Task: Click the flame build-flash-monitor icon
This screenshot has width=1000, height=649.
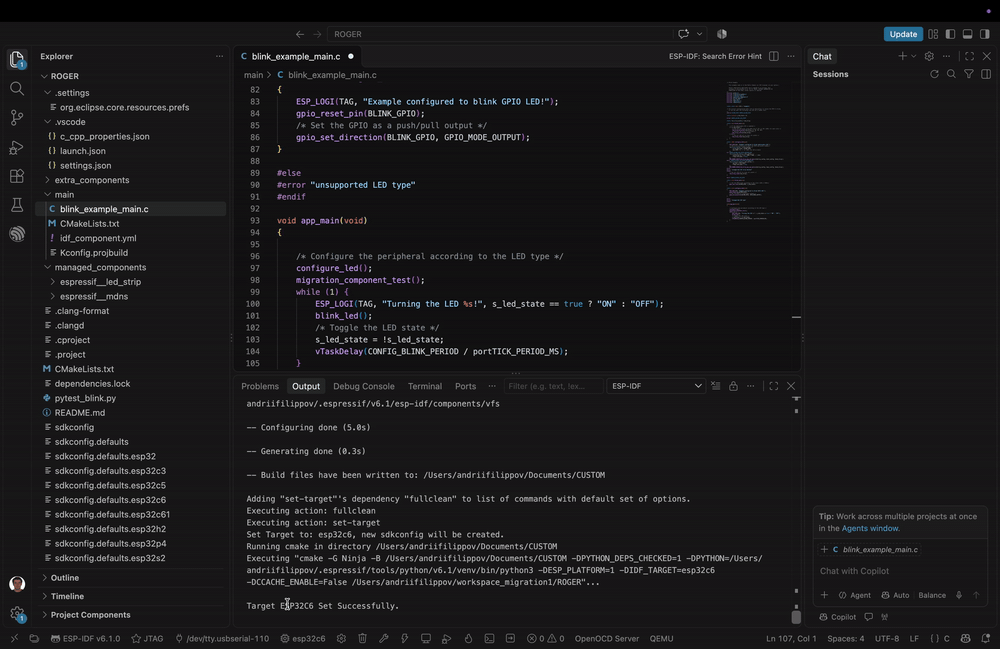Action: click(x=468, y=638)
